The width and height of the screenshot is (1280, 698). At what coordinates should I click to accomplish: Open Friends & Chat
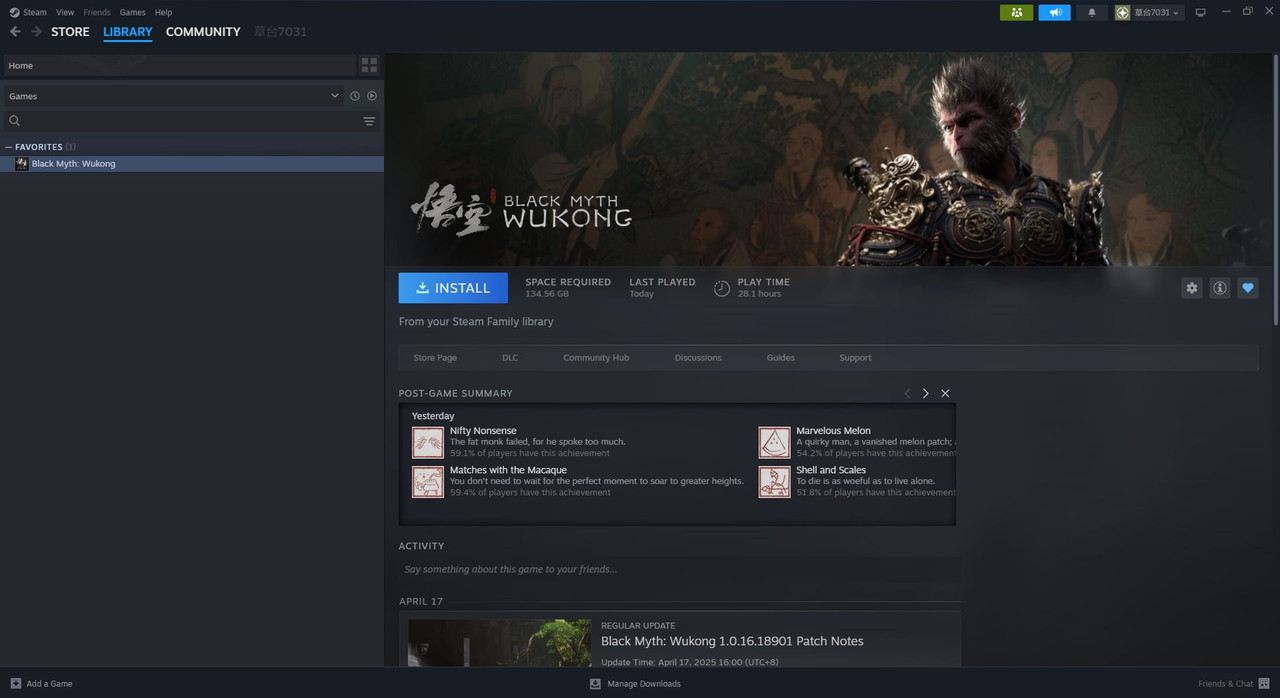[1233, 684]
